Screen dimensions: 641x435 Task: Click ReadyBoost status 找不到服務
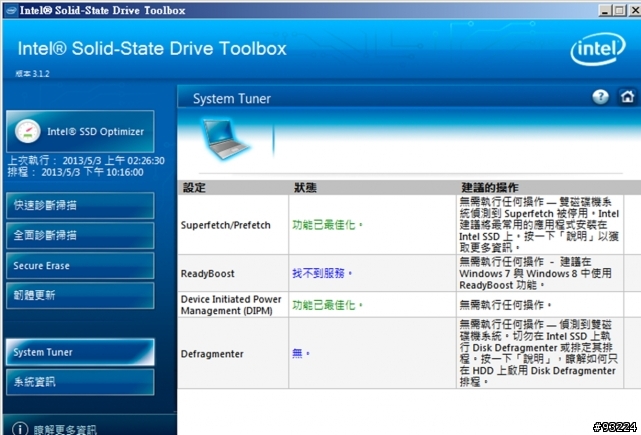pyautogui.click(x=322, y=273)
